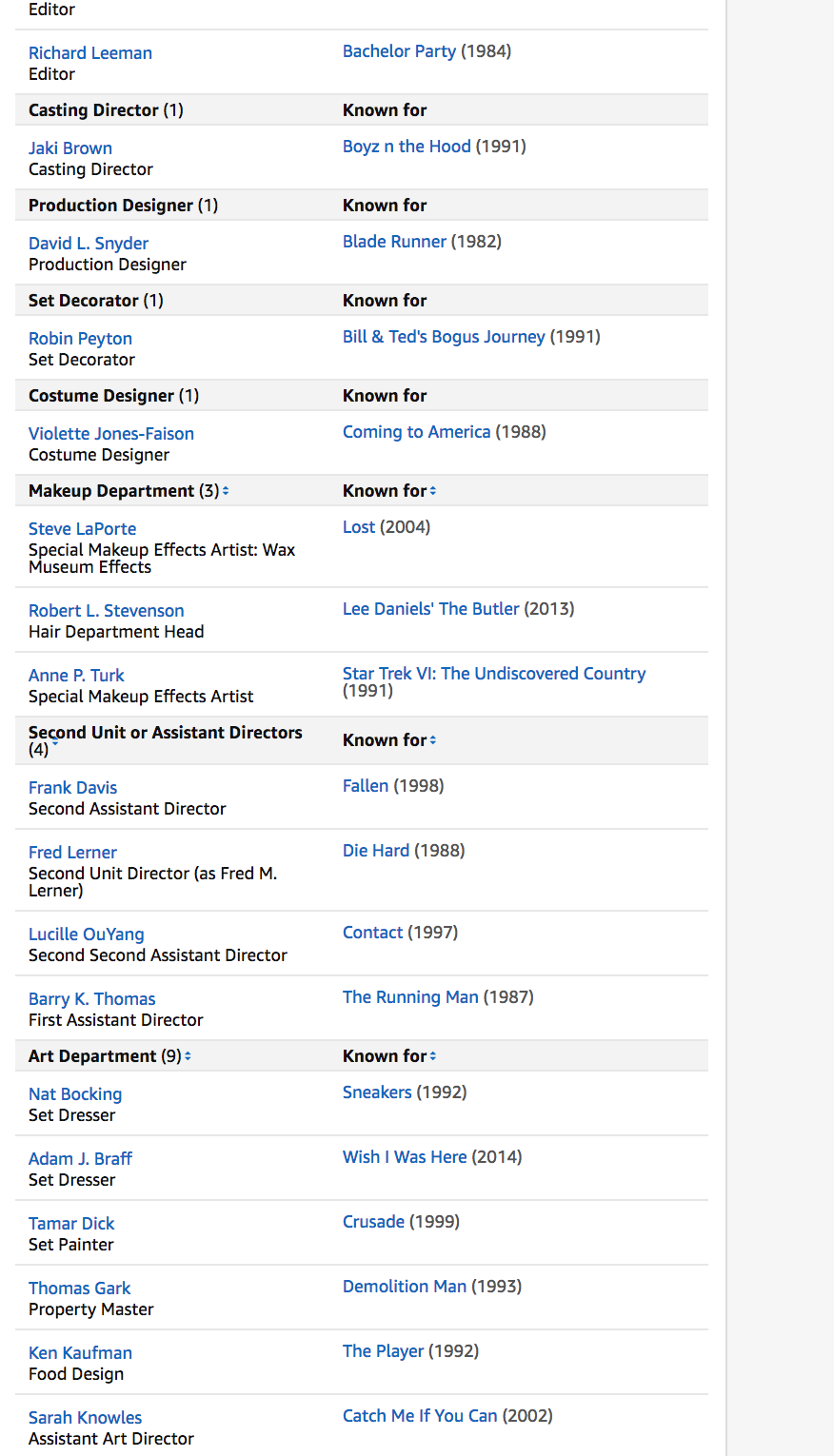The width and height of the screenshot is (834, 1456).
Task: Open Anne P. Turk's profile
Action: click(x=76, y=676)
